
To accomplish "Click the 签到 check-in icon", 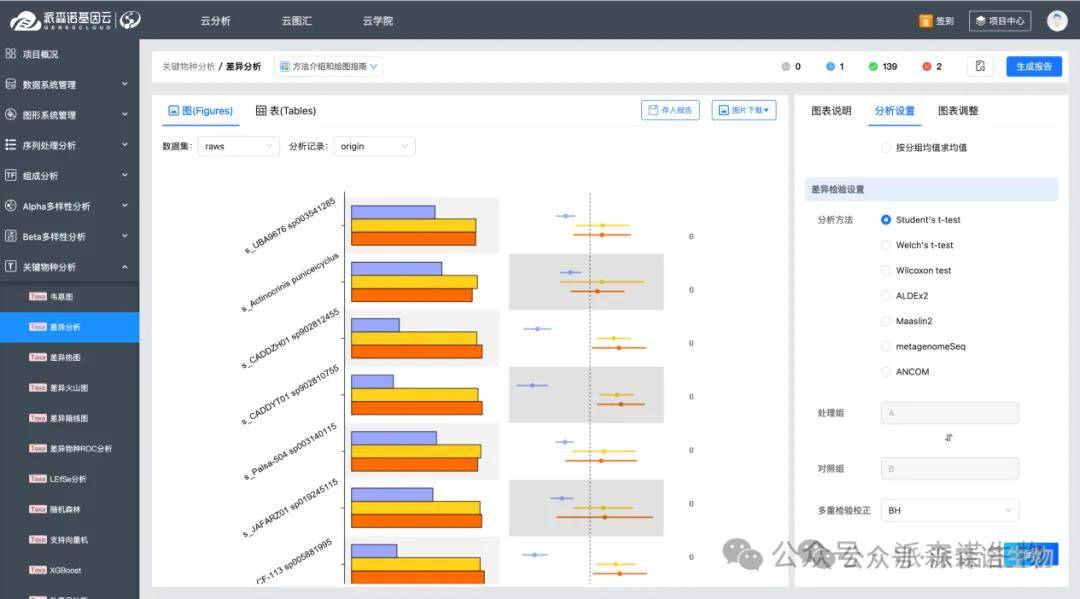I will 925,21.
